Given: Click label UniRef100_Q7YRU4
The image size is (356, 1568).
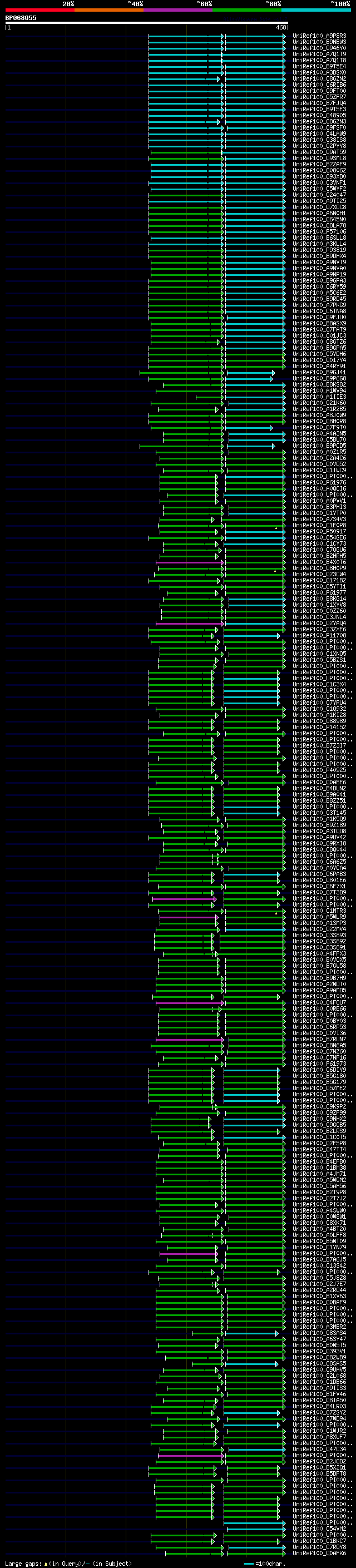Looking at the screenshot, I should click(x=319, y=703).
